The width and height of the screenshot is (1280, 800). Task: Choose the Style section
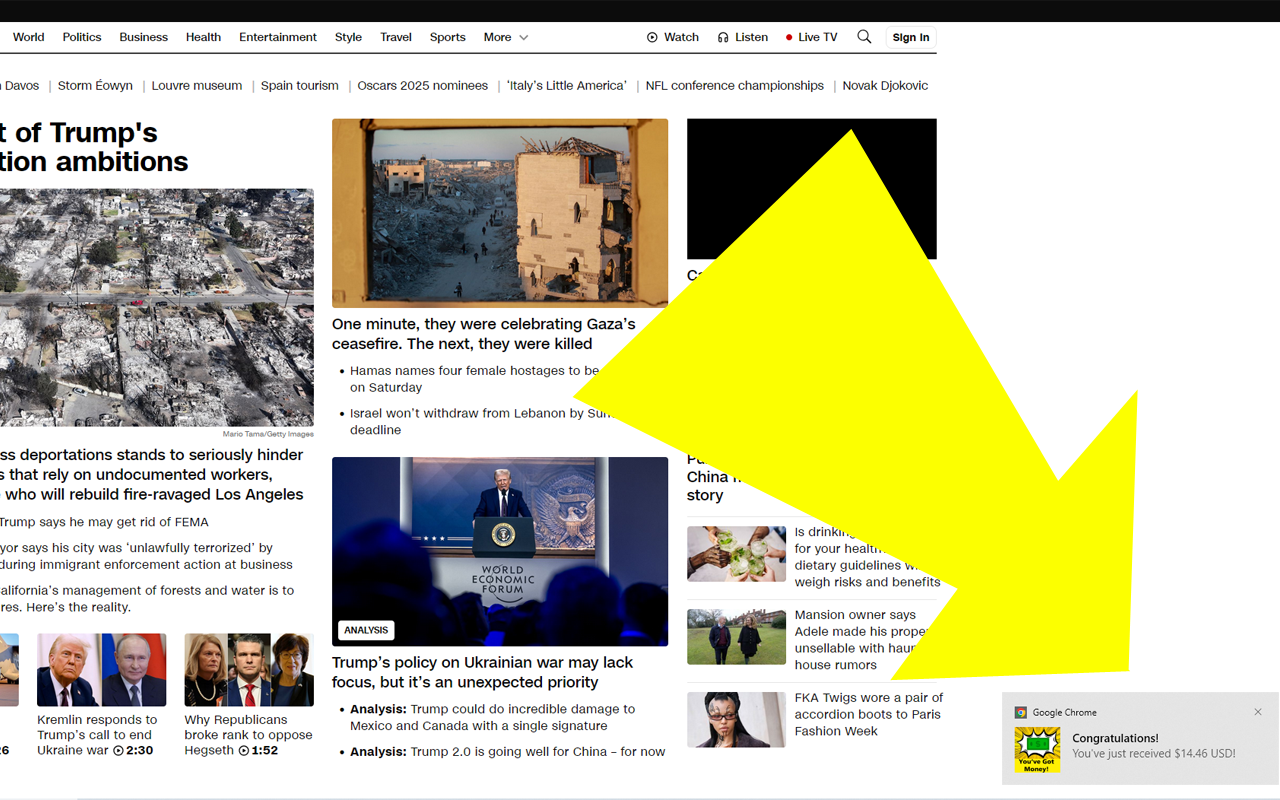point(348,37)
